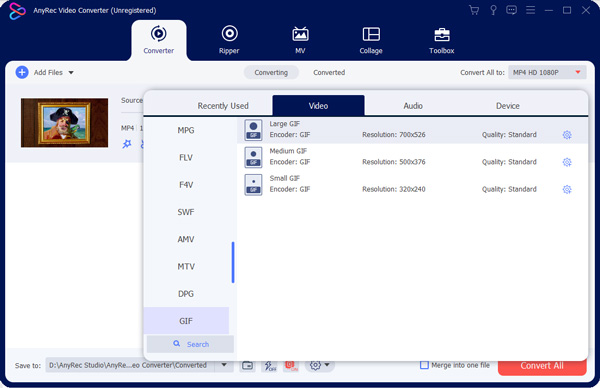Click the magnifier Search icon

click(176, 344)
